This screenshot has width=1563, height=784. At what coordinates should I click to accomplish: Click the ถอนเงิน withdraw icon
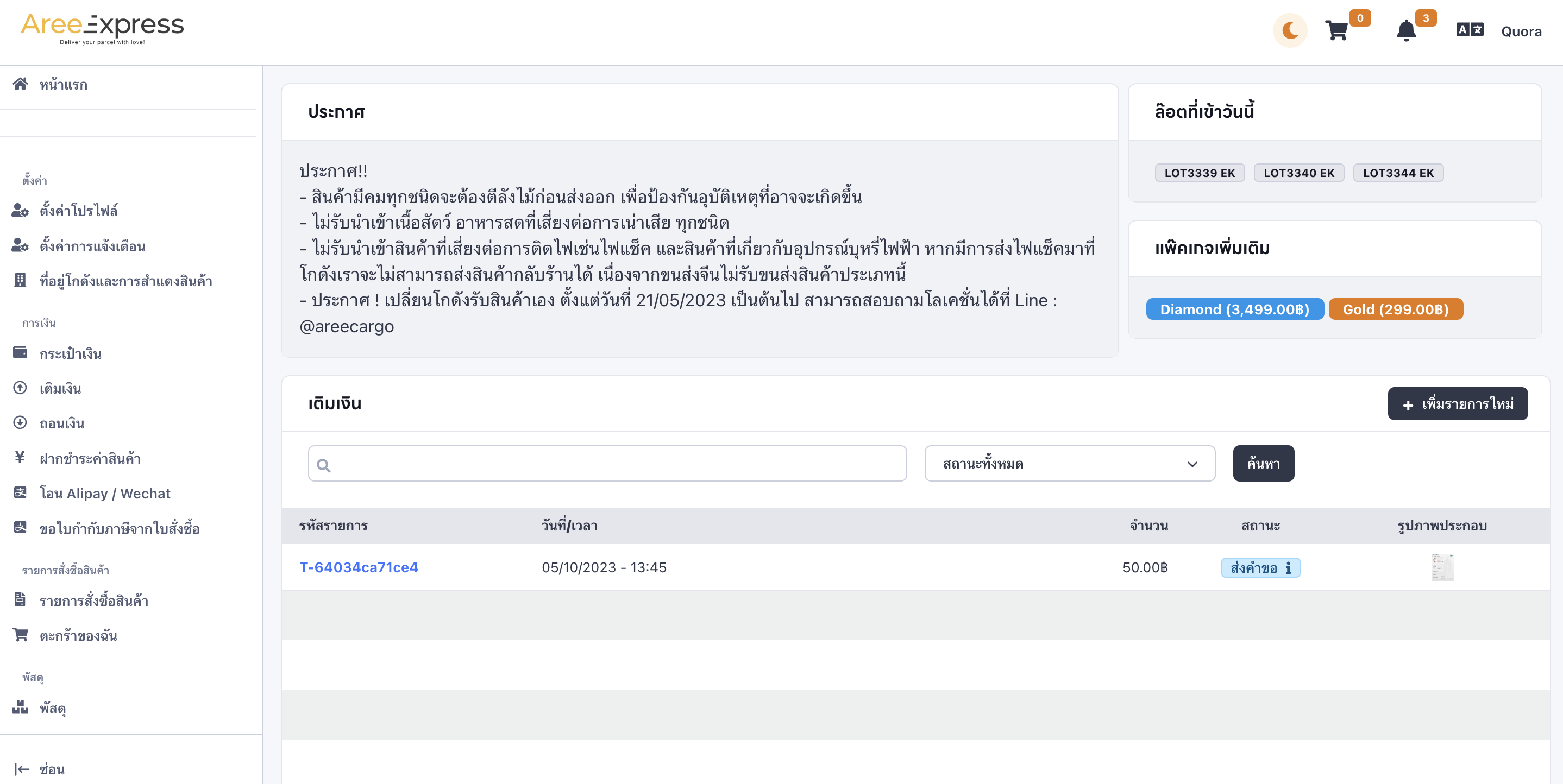[20, 422]
